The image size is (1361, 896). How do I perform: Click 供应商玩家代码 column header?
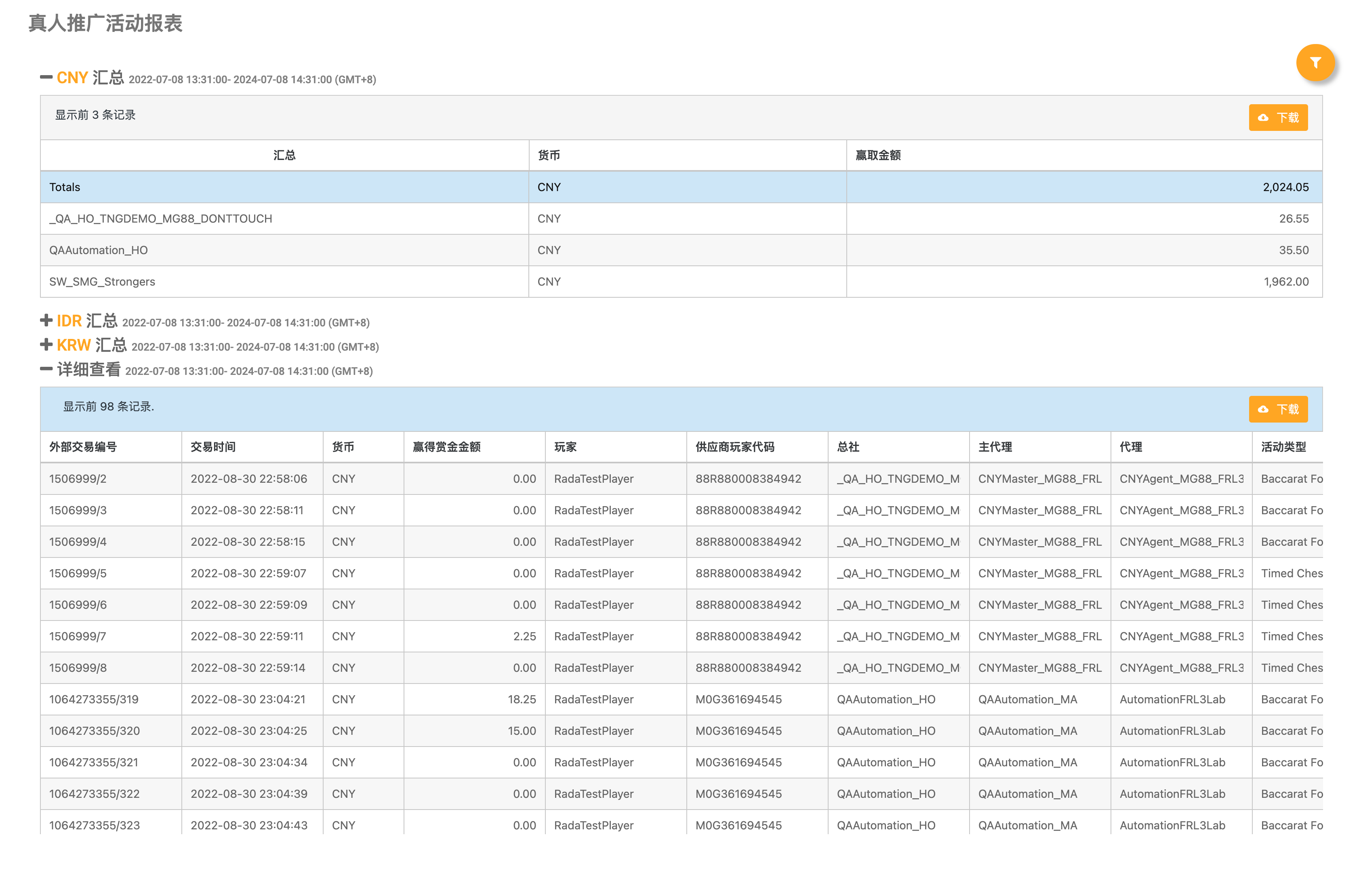735,447
